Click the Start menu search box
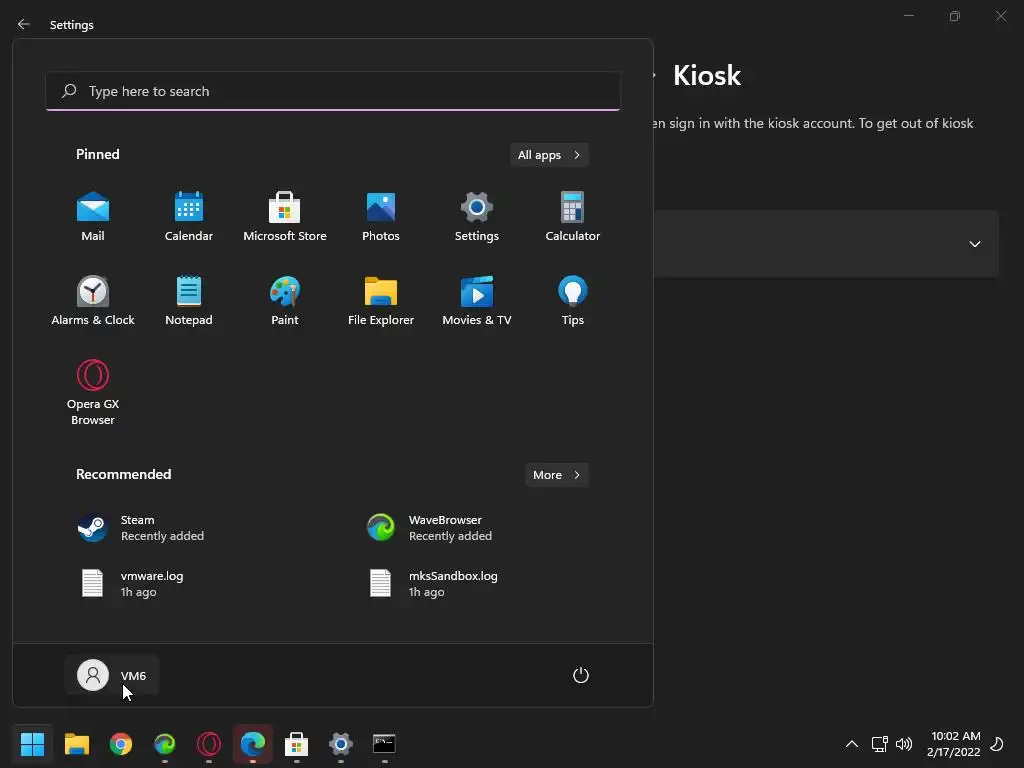Viewport: 1024px width, 768px height. pyautogui.click(x=333, y=91)
